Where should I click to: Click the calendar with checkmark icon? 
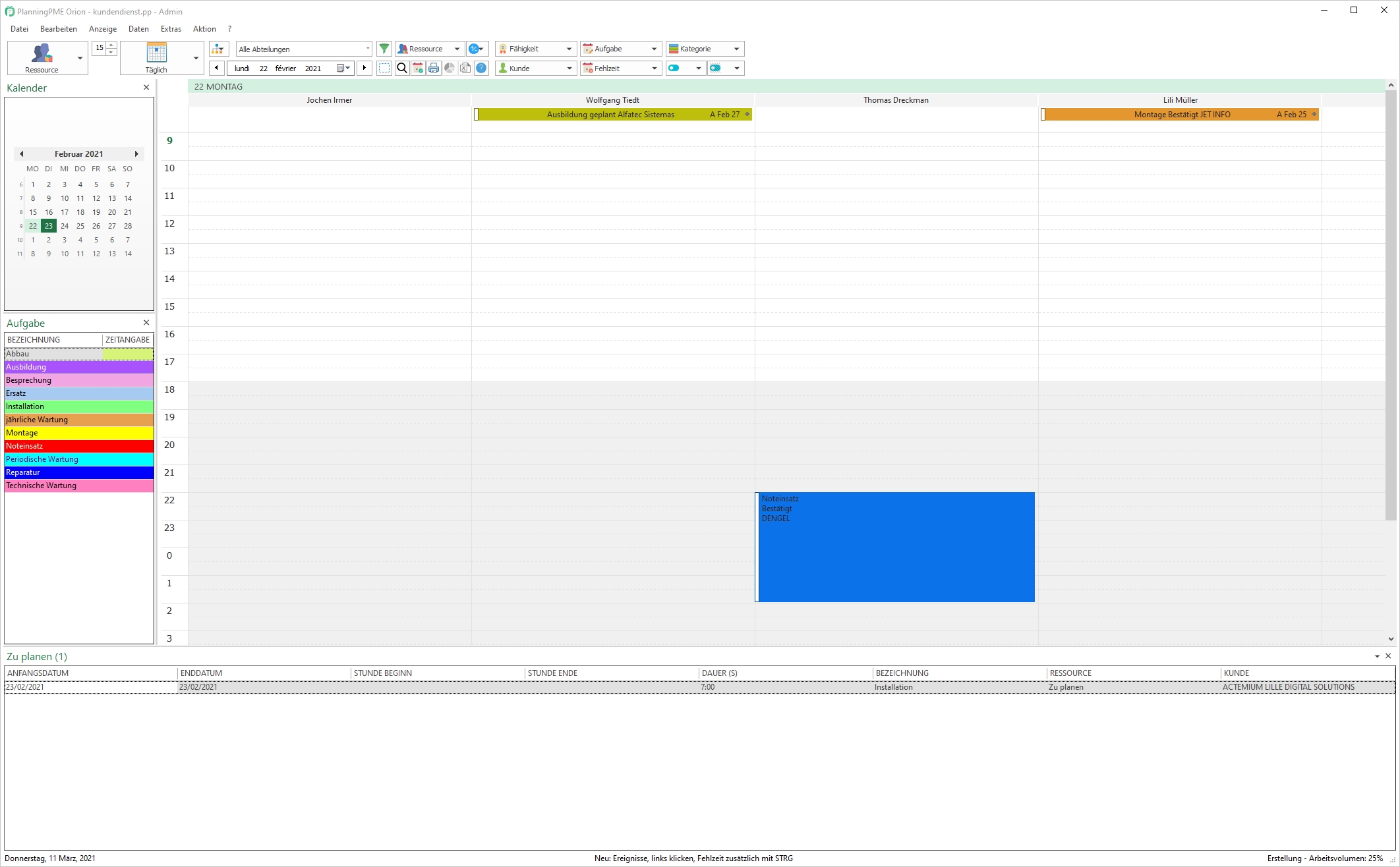tap(417, 68)
